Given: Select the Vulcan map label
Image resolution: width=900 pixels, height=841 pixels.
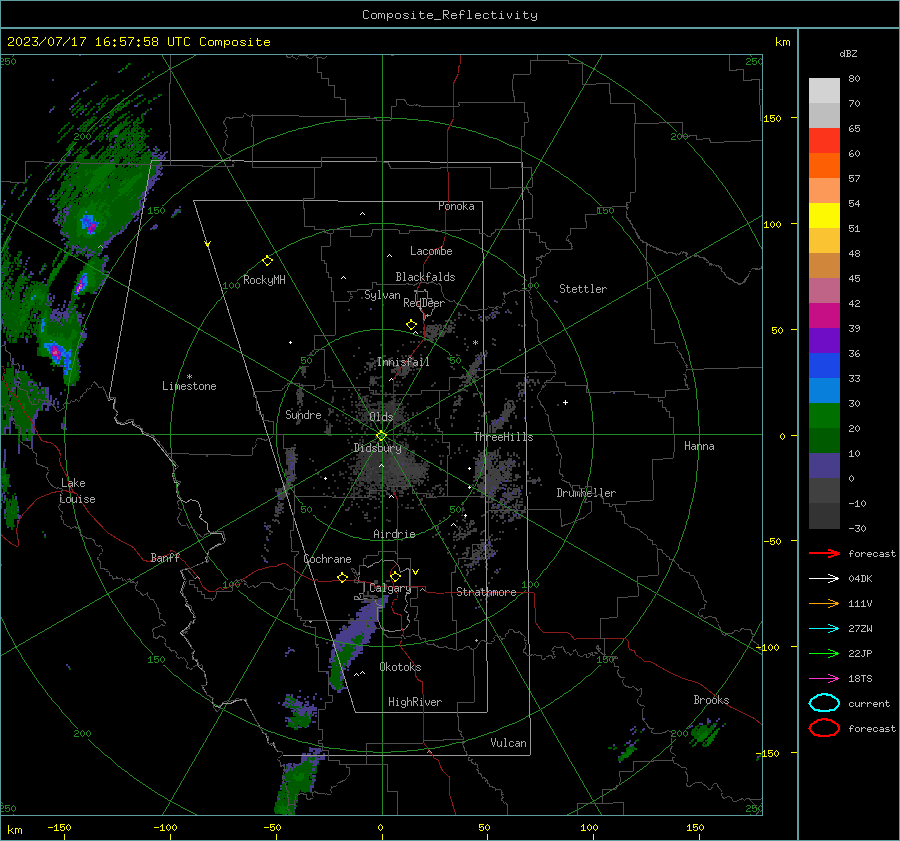Looking at the screenshot, I should point(509,743).
